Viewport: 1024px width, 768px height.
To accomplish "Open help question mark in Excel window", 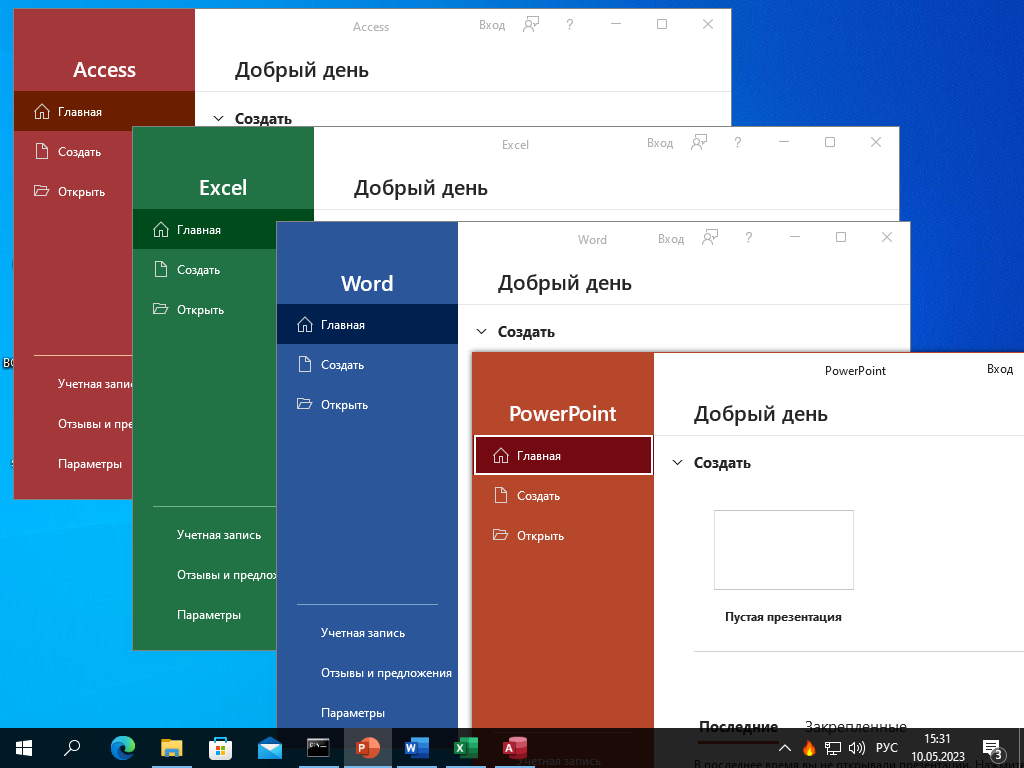I will [737, 142].
